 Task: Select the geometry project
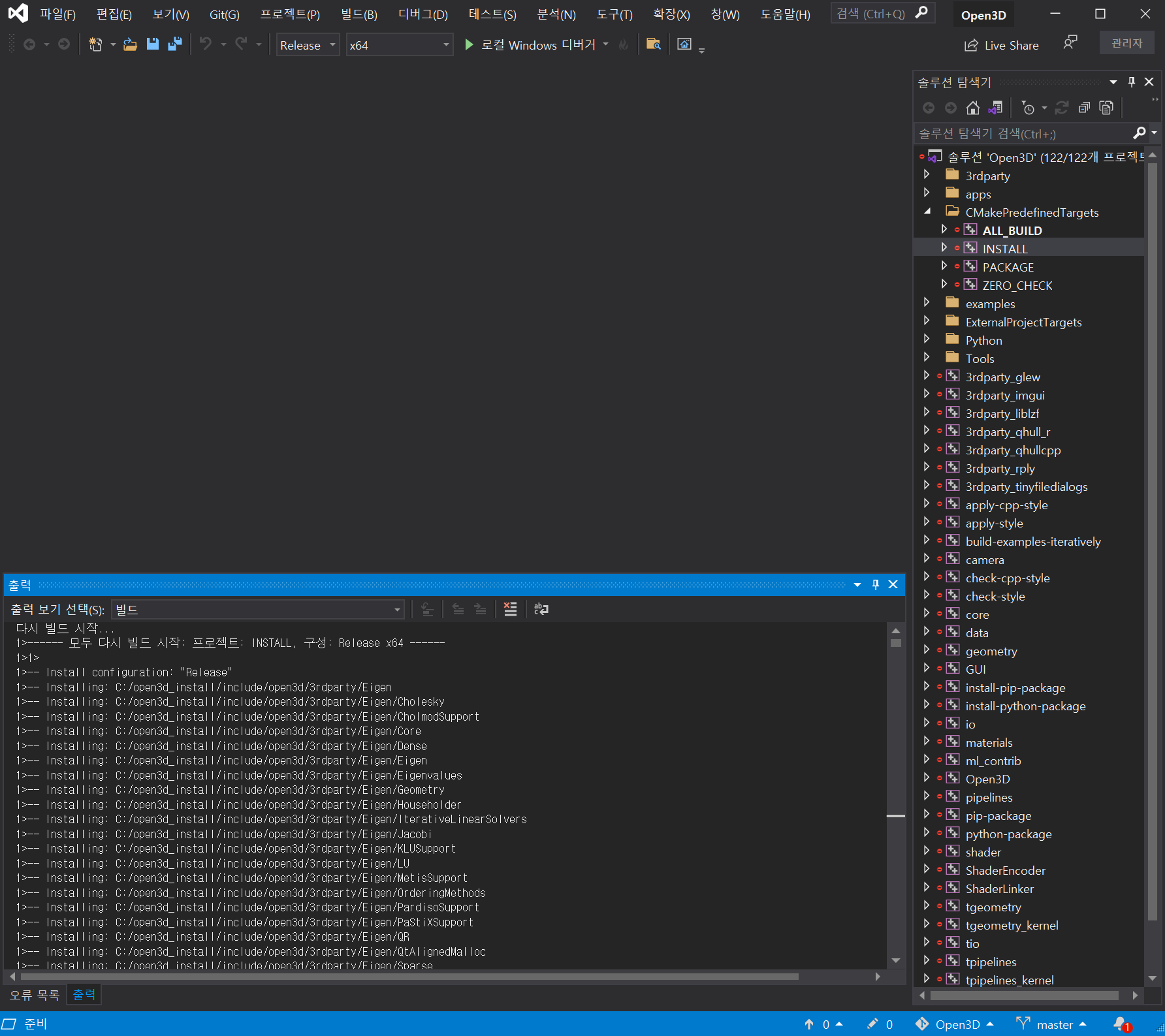991,651
